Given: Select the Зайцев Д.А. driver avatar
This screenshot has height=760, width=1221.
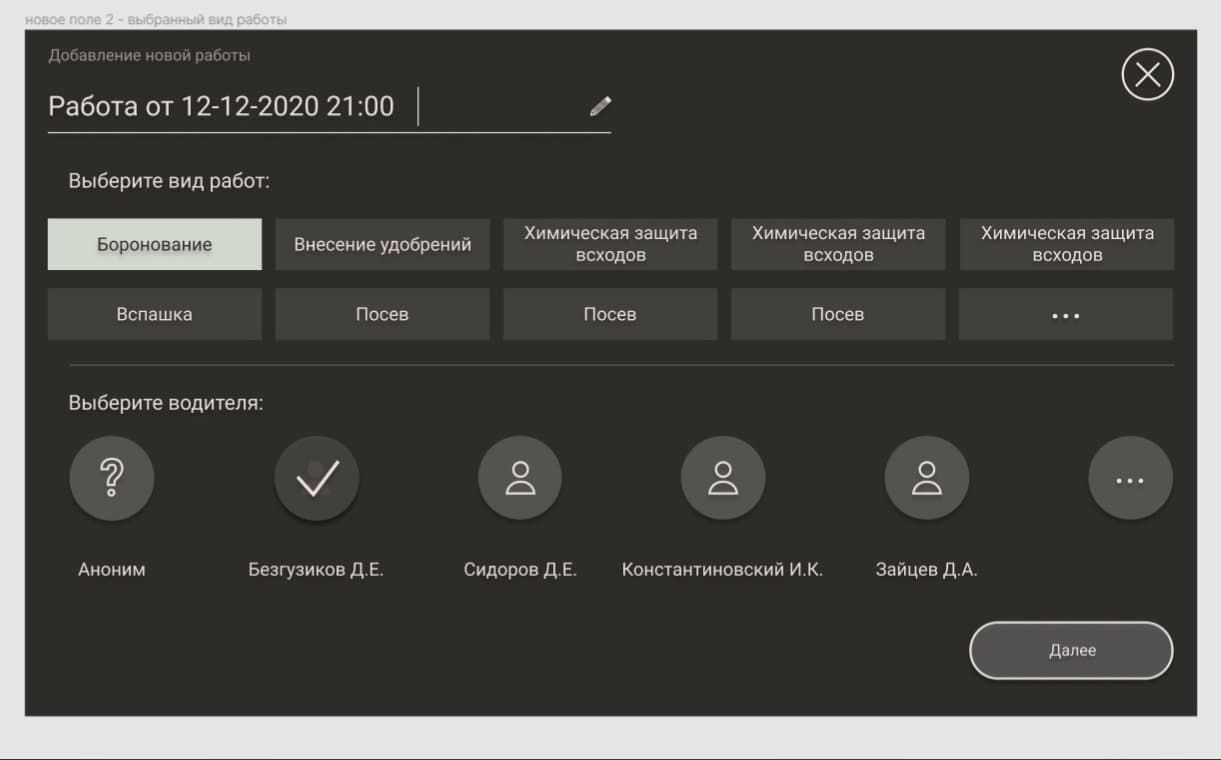Looking at the screenshot, I should pos(926,479).
